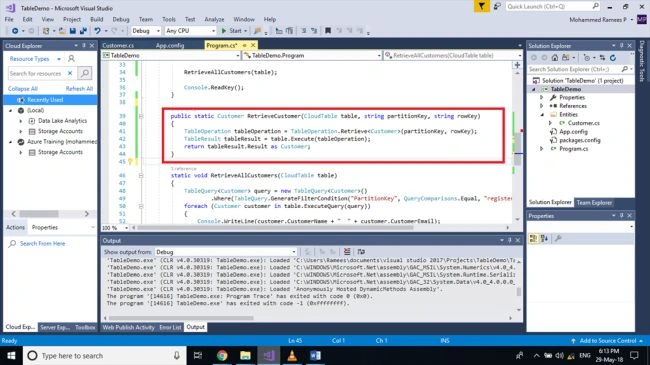Click the Home icon in Solution Explorer
This screenshot has width=650, height=365.
[555, 58]
